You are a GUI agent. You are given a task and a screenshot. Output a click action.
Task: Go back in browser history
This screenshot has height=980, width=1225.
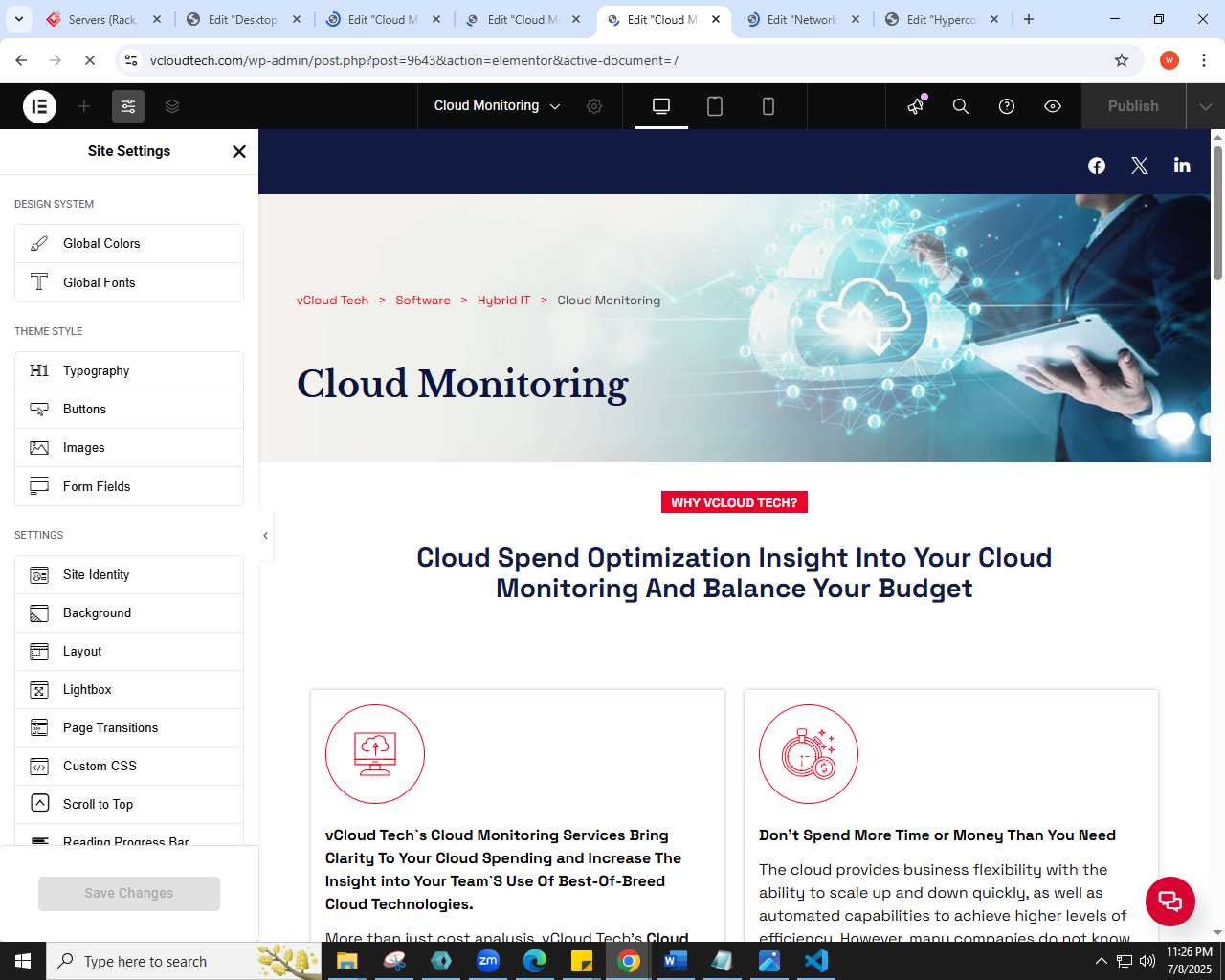point(22,60)
